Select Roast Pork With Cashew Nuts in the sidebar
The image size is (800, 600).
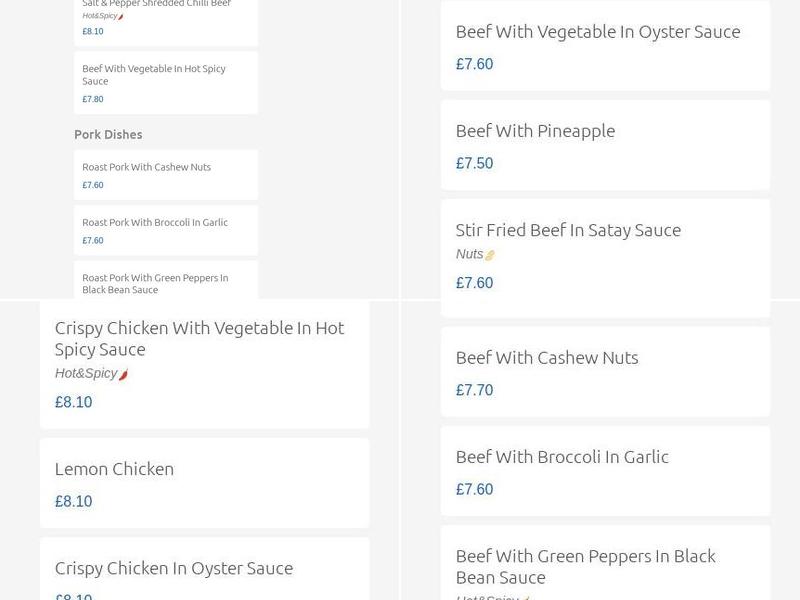tap(145, 167)
